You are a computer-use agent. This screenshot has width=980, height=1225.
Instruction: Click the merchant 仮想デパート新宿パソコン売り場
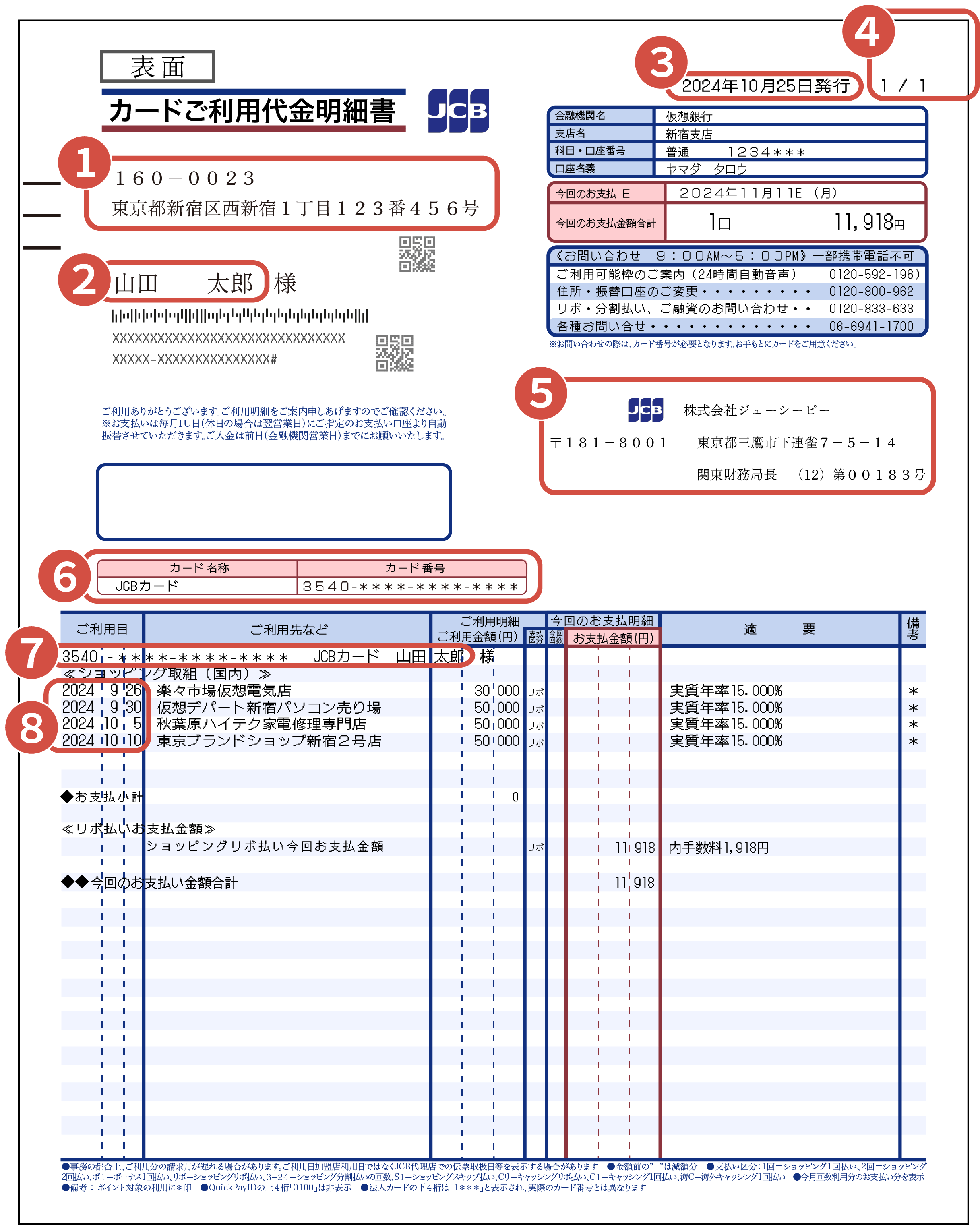coord(269,708)
